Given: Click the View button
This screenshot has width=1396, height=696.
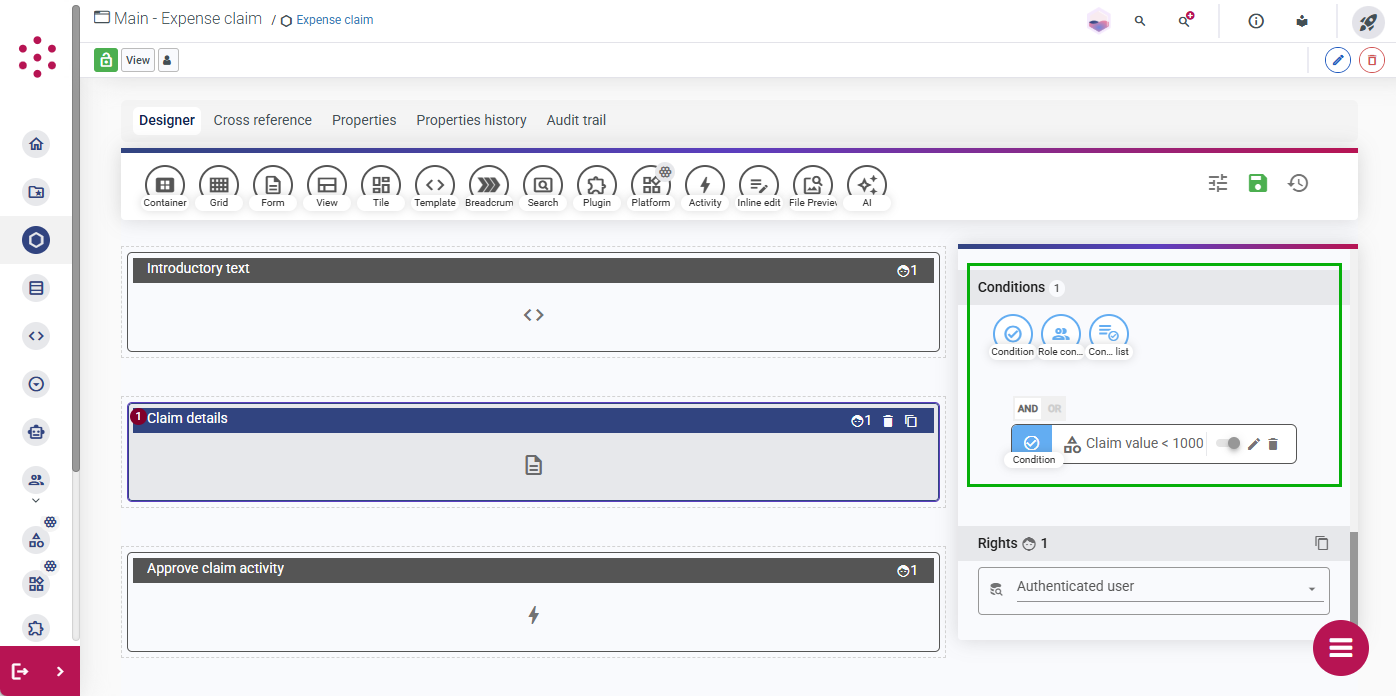Looking at the screenshot, I should (138, 60).
